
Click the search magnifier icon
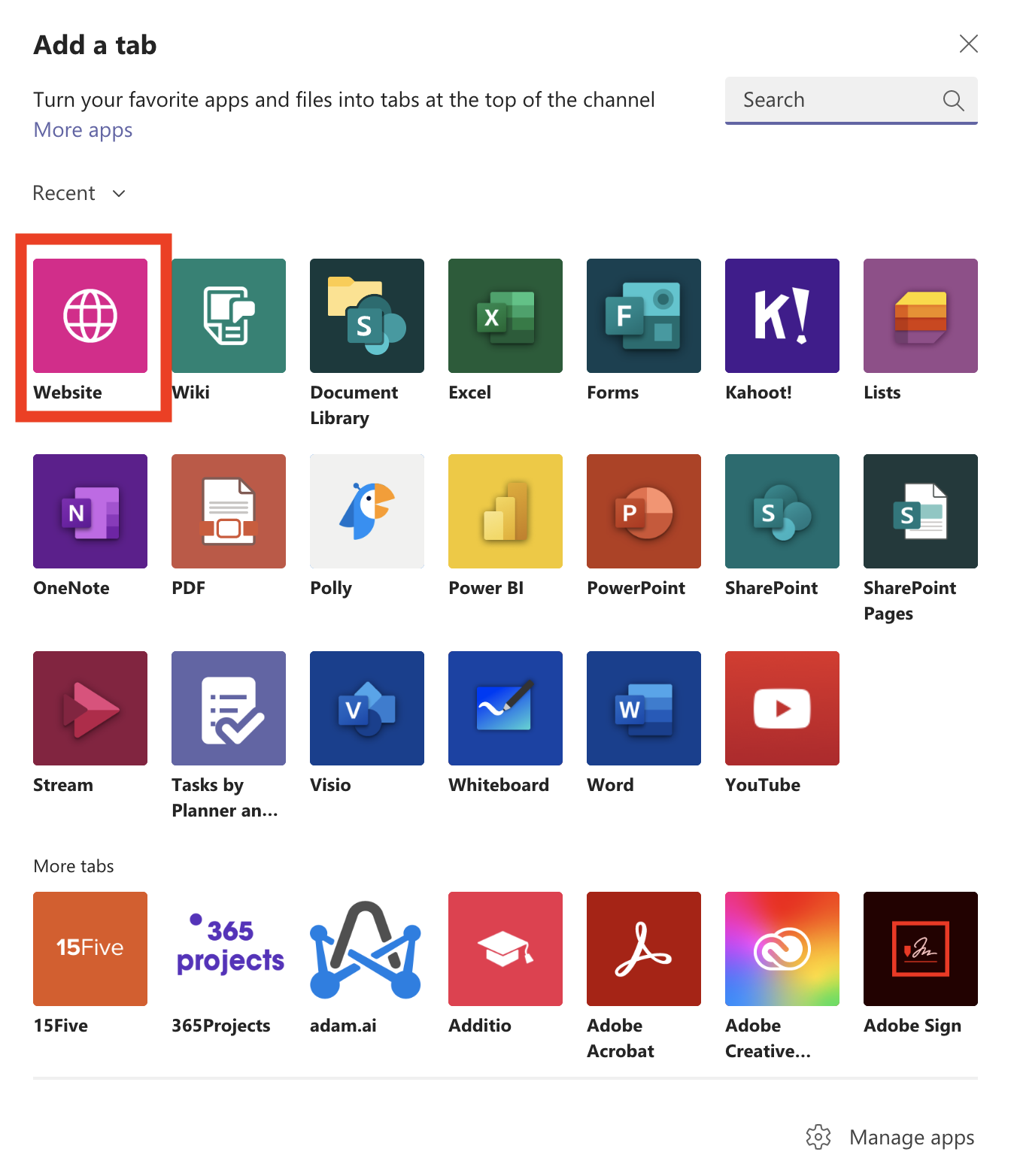pos(953,100)
